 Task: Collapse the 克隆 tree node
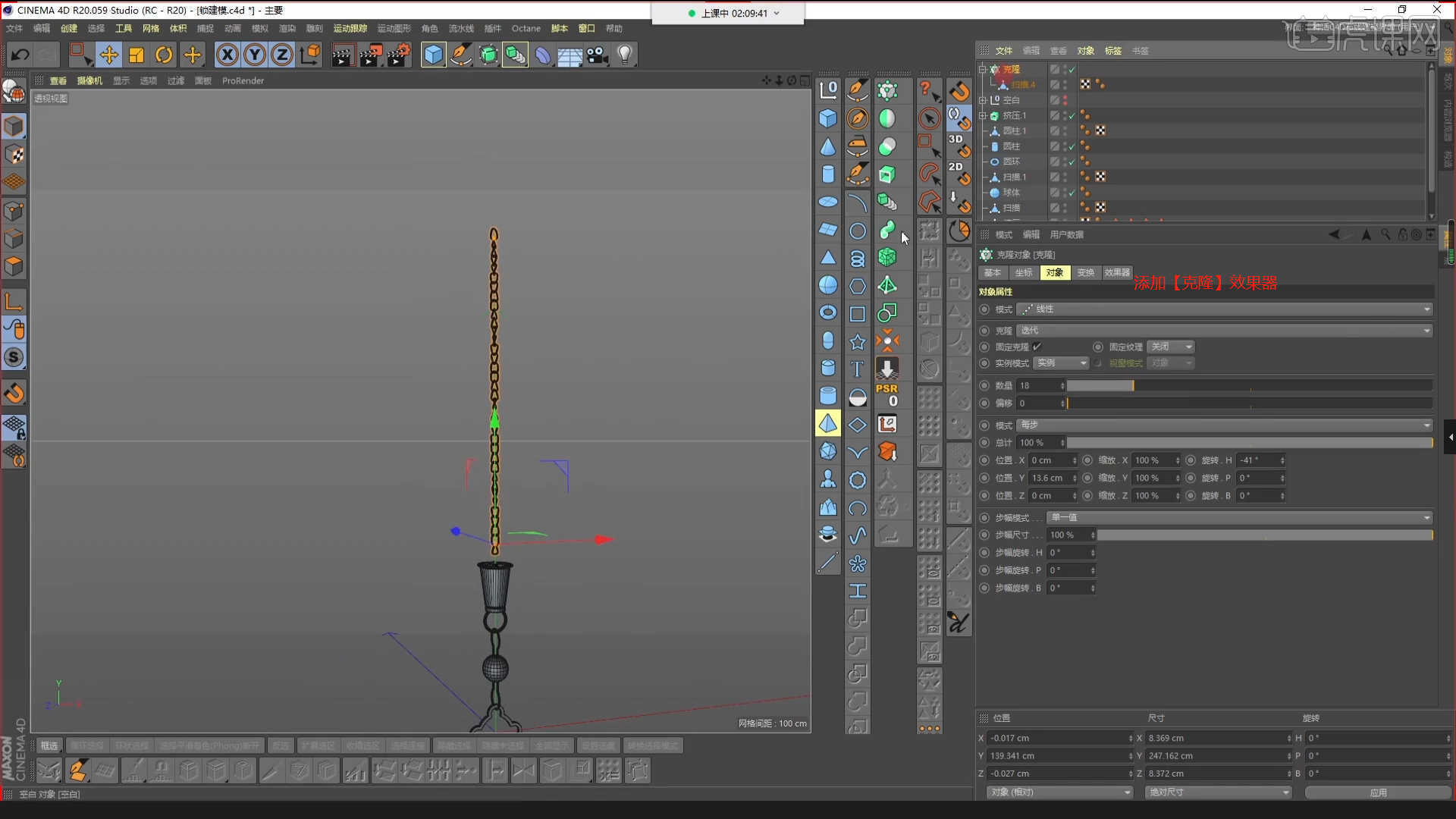point(983,69)
